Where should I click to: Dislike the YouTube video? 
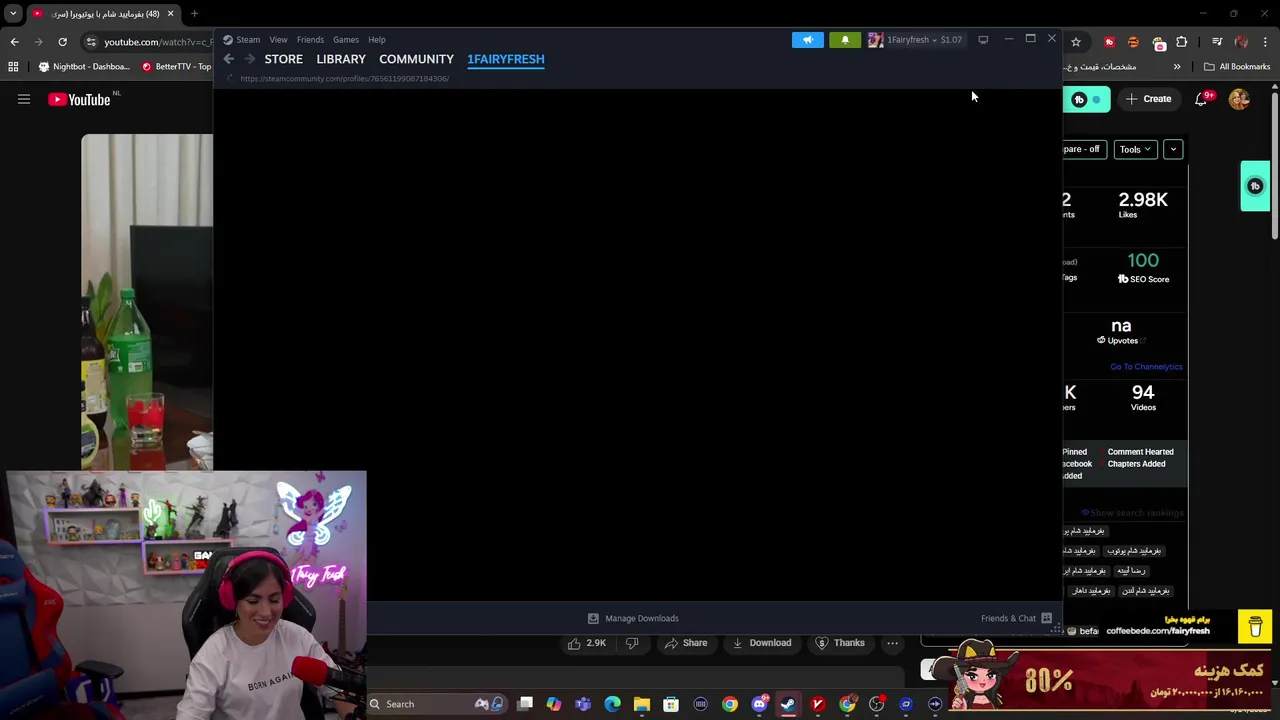(x=632, y=643)
